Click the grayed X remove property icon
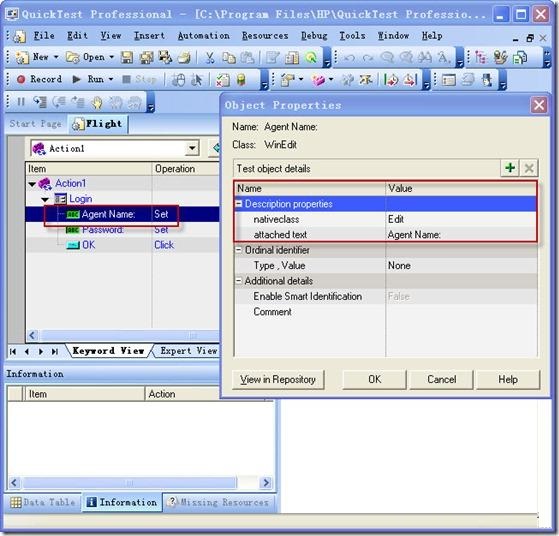 point(529,168)
